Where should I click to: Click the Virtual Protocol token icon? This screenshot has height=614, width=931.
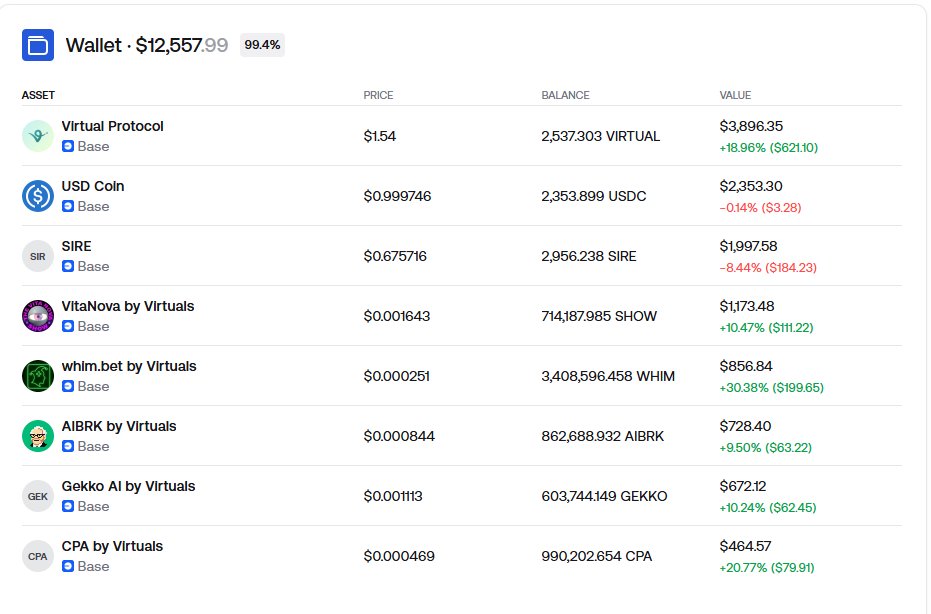(x=38, y=136)
